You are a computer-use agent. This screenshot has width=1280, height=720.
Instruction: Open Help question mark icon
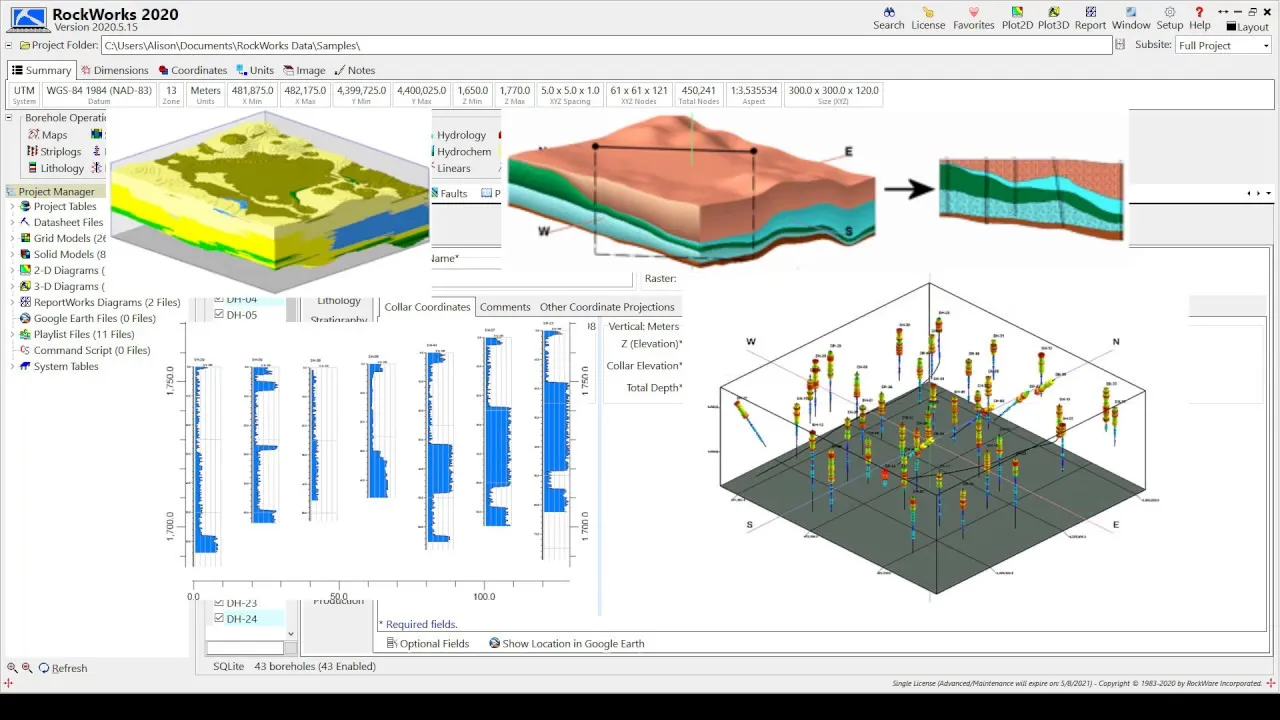[1200, 18]
